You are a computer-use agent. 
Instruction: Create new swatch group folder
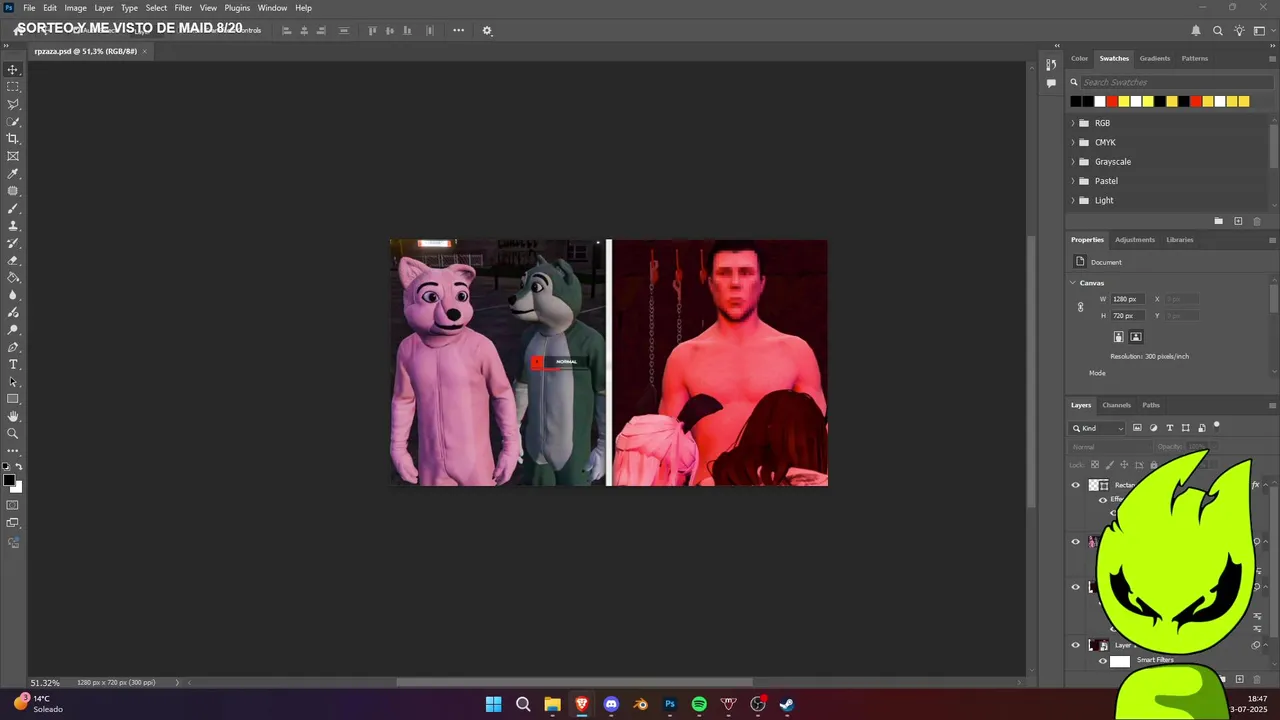1219,221
